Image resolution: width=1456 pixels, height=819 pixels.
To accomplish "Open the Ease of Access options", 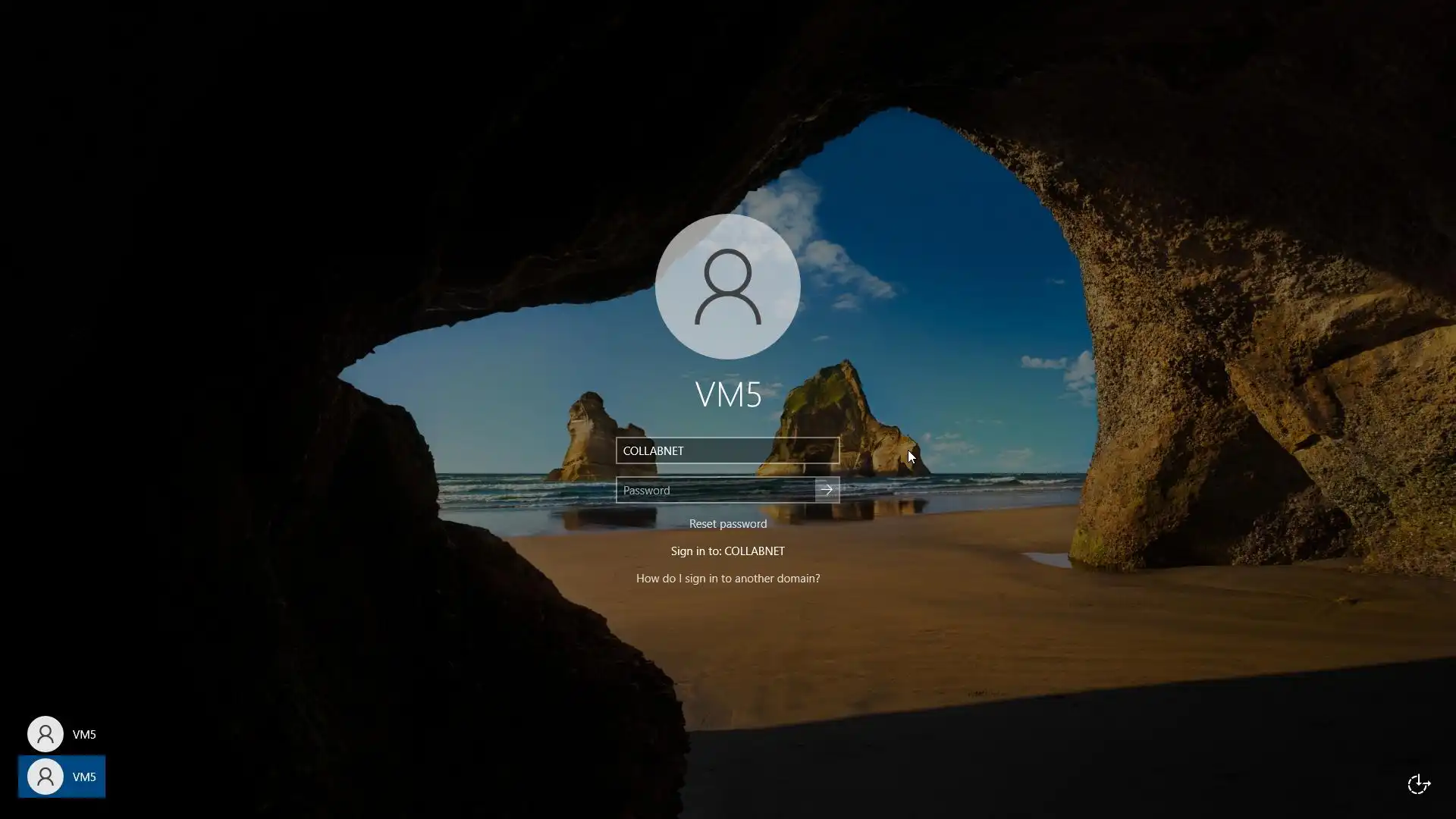I will click(1418, 783).
